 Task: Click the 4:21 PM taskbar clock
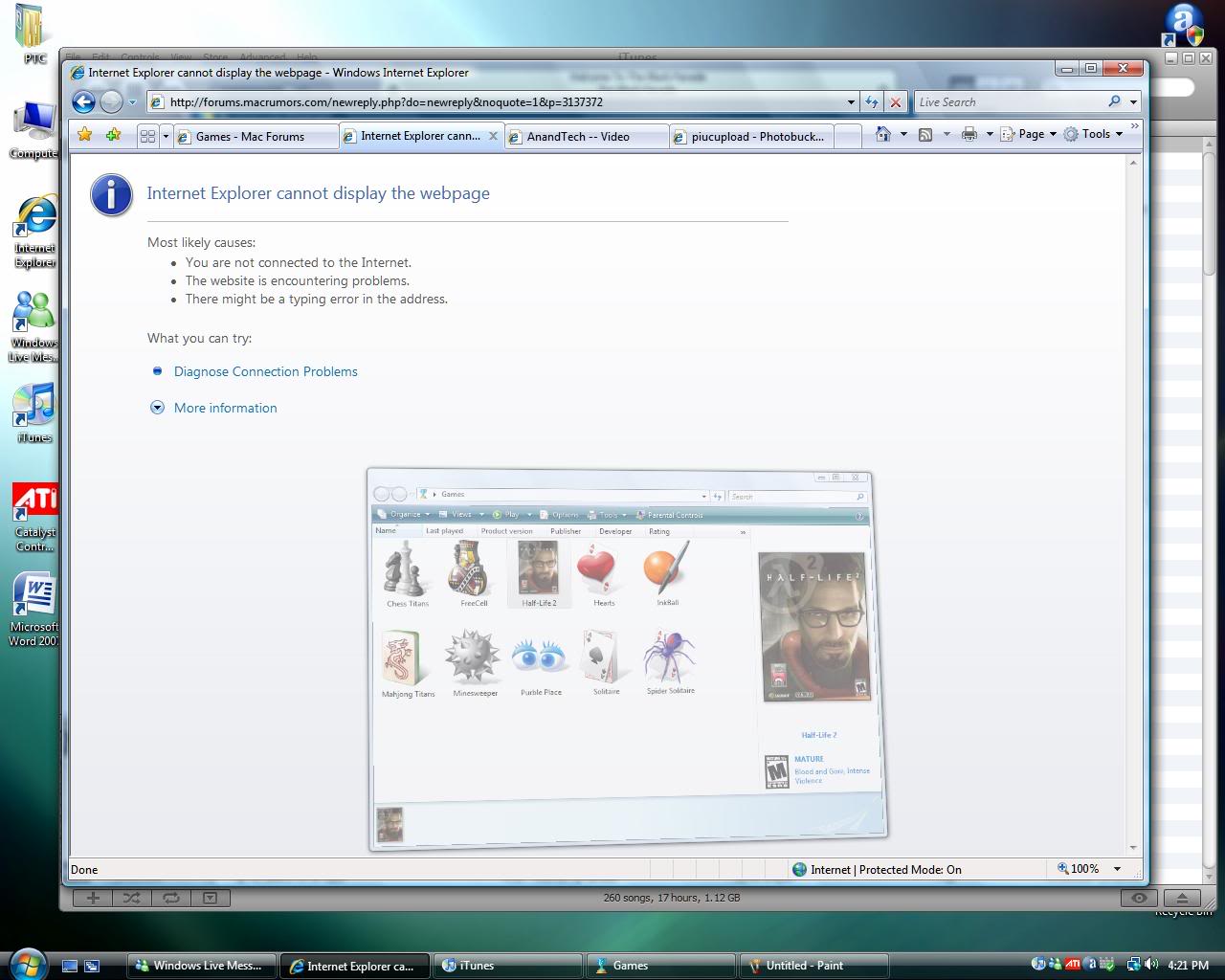coord(1189,966)
